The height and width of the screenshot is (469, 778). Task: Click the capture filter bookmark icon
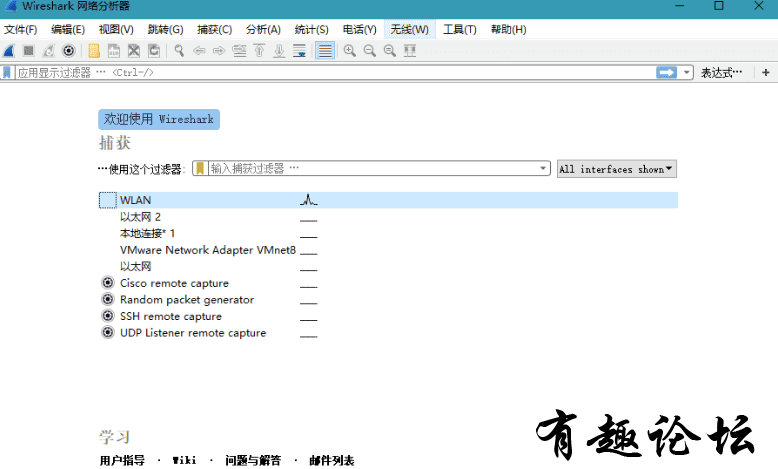click(x=200, y=168)
